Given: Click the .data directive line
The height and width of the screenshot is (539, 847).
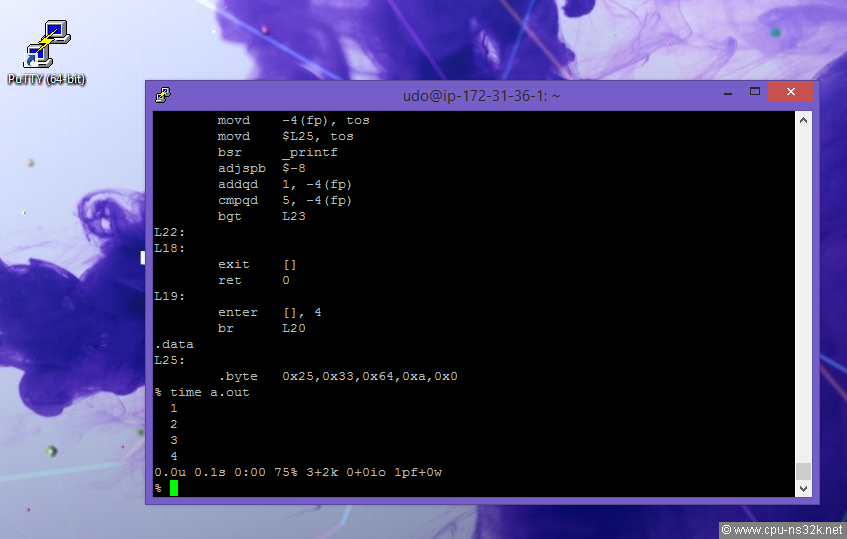Looking at the screenshot, I should 174,344.
